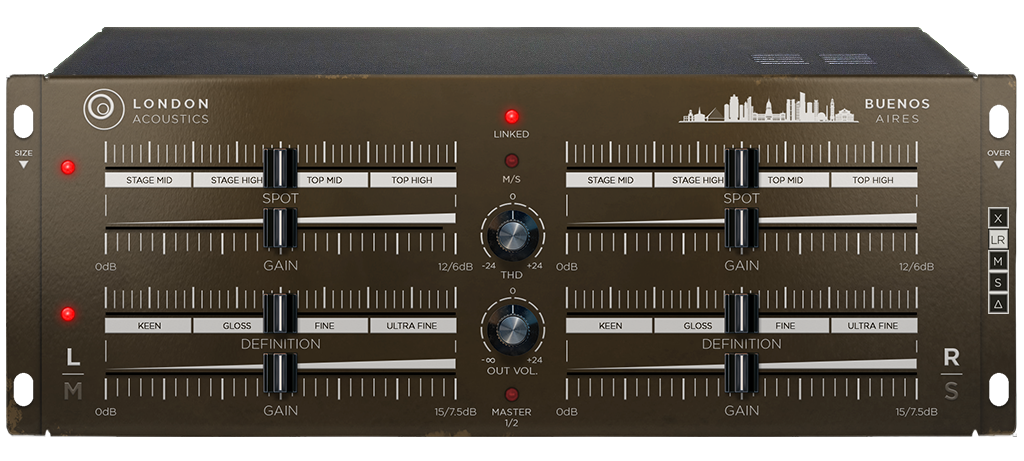Image resolution: width=1024 pixels, height=461 pixels.
Task: Select right TOP HIGH spot band
Action: 873,181
